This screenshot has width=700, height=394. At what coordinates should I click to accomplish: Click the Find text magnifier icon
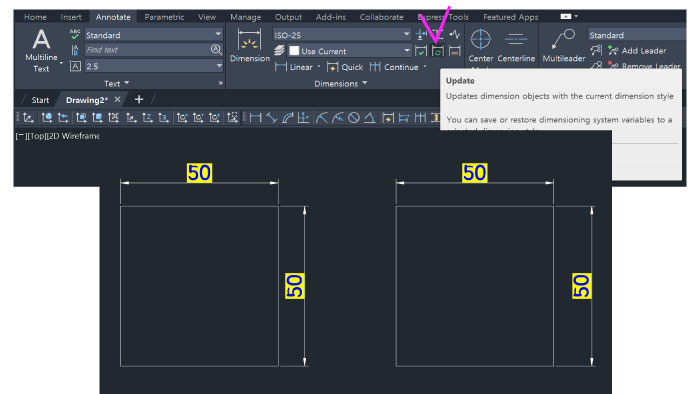click(x=216, y=50)
